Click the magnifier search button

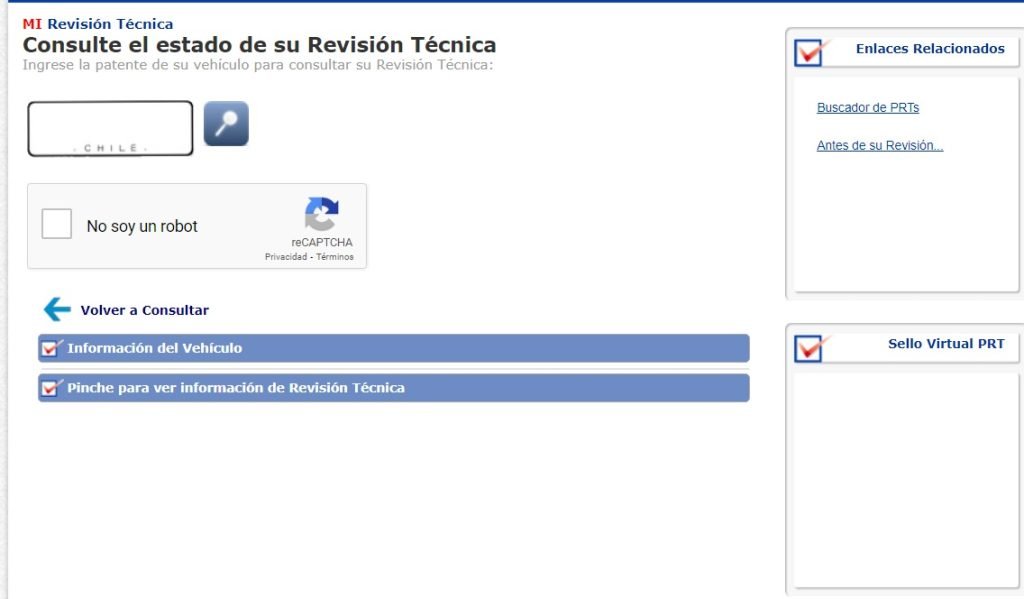tap(226, 123)
